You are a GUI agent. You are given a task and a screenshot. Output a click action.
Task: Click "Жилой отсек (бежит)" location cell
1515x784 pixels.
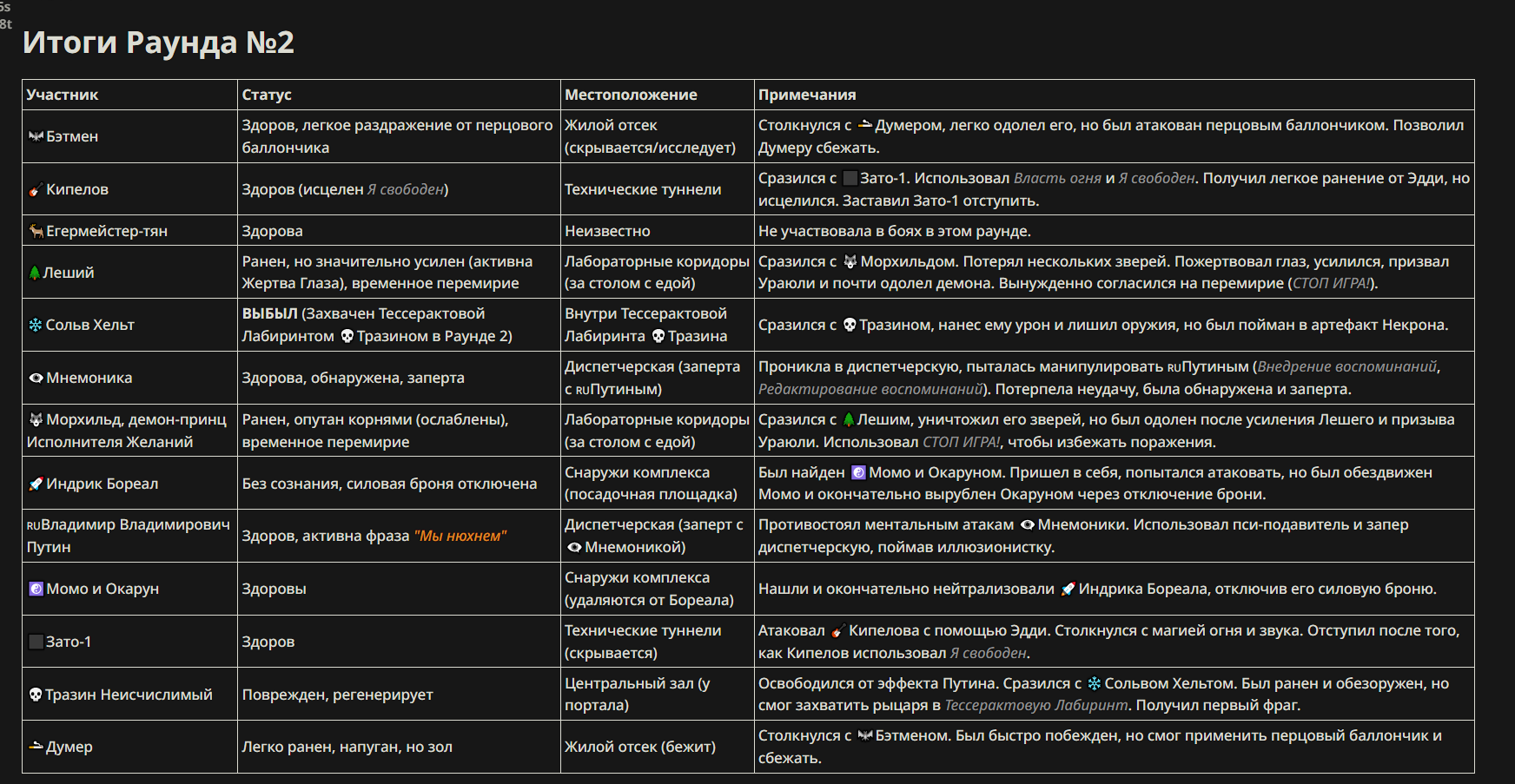(x=640, y=748)
